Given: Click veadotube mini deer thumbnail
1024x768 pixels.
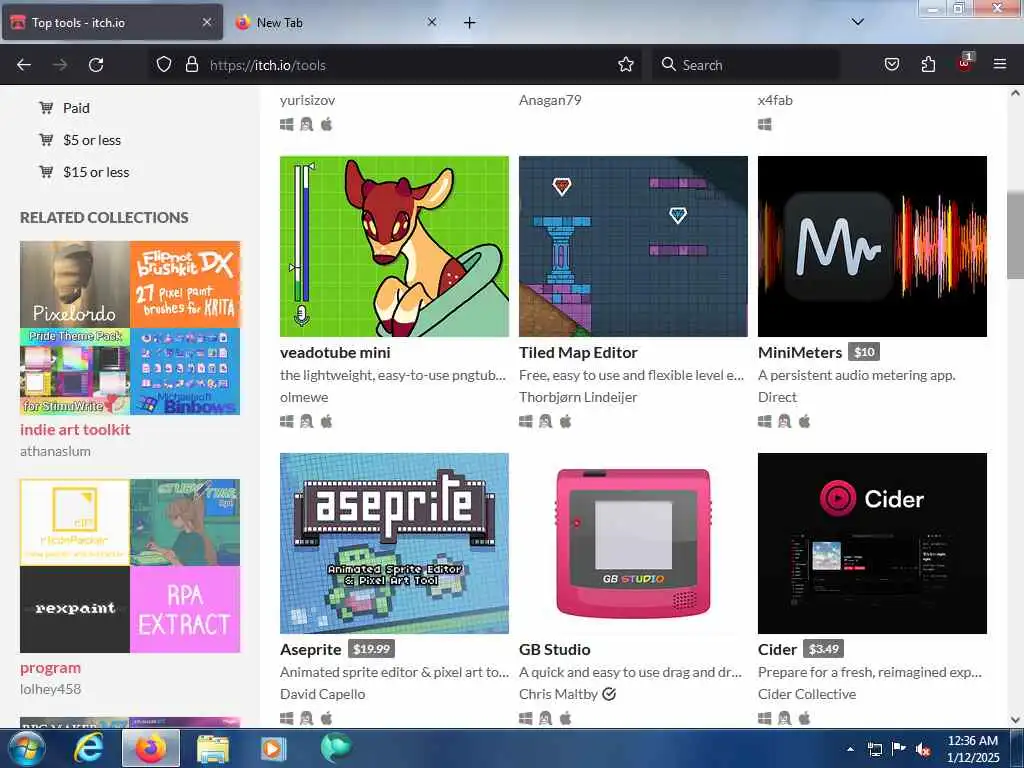Looking at the screenshot, I should pos(394,246).
